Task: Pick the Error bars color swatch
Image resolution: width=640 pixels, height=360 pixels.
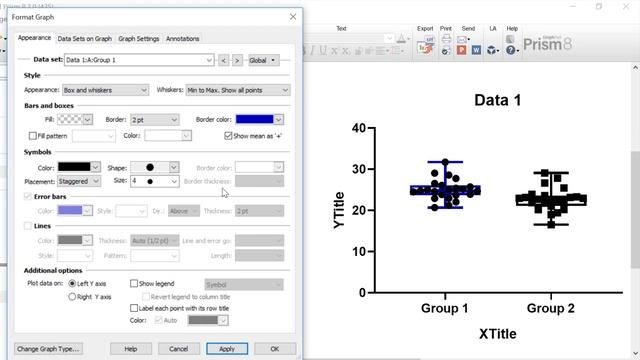Action: tap(70, 211)
